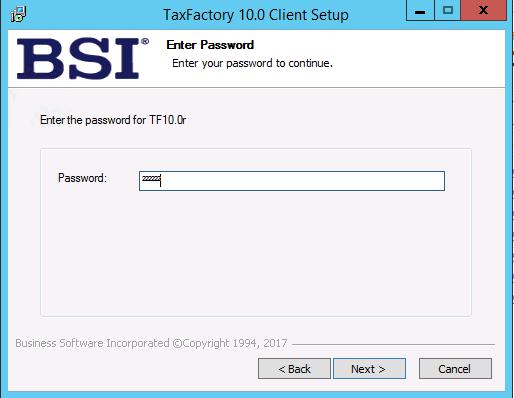Click the installer icon in title bar

[18, 14]
